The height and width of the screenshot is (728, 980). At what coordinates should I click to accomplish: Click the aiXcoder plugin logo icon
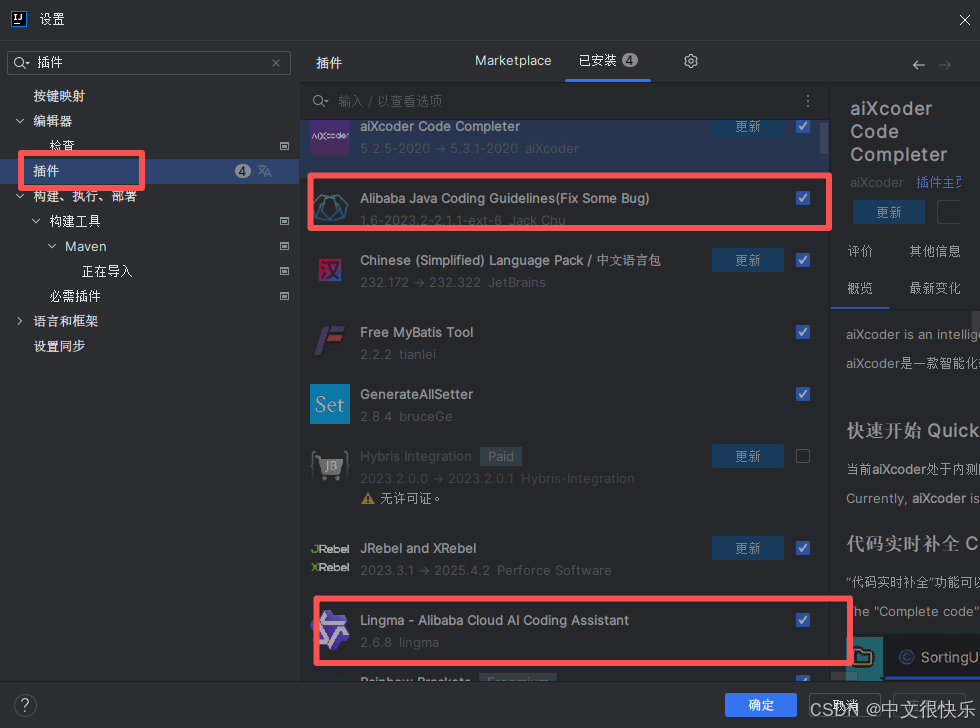point(330,136)
